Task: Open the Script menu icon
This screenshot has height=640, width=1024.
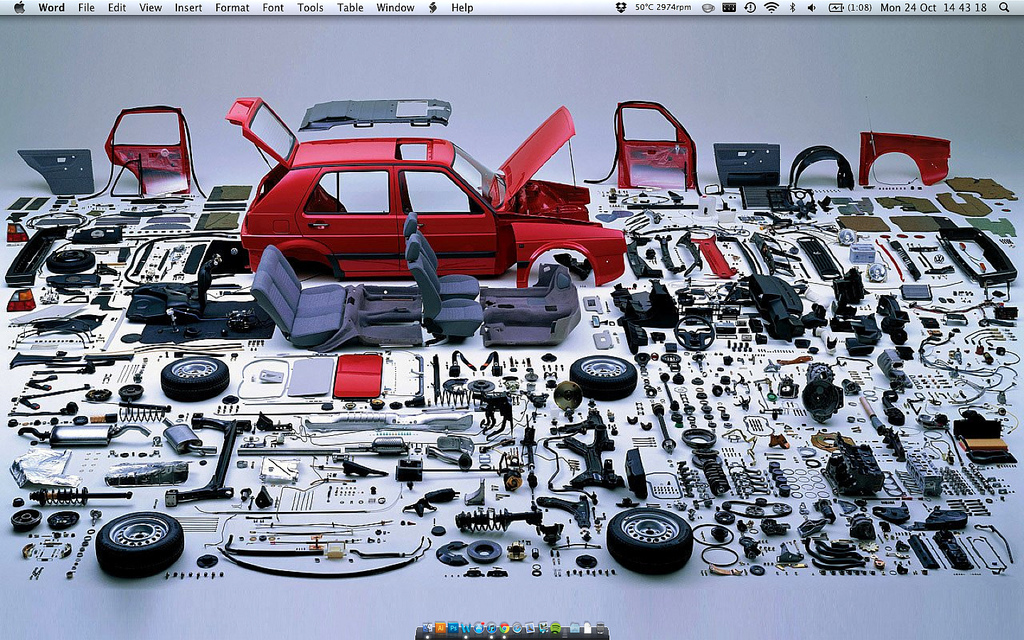Action: [433, 7]
